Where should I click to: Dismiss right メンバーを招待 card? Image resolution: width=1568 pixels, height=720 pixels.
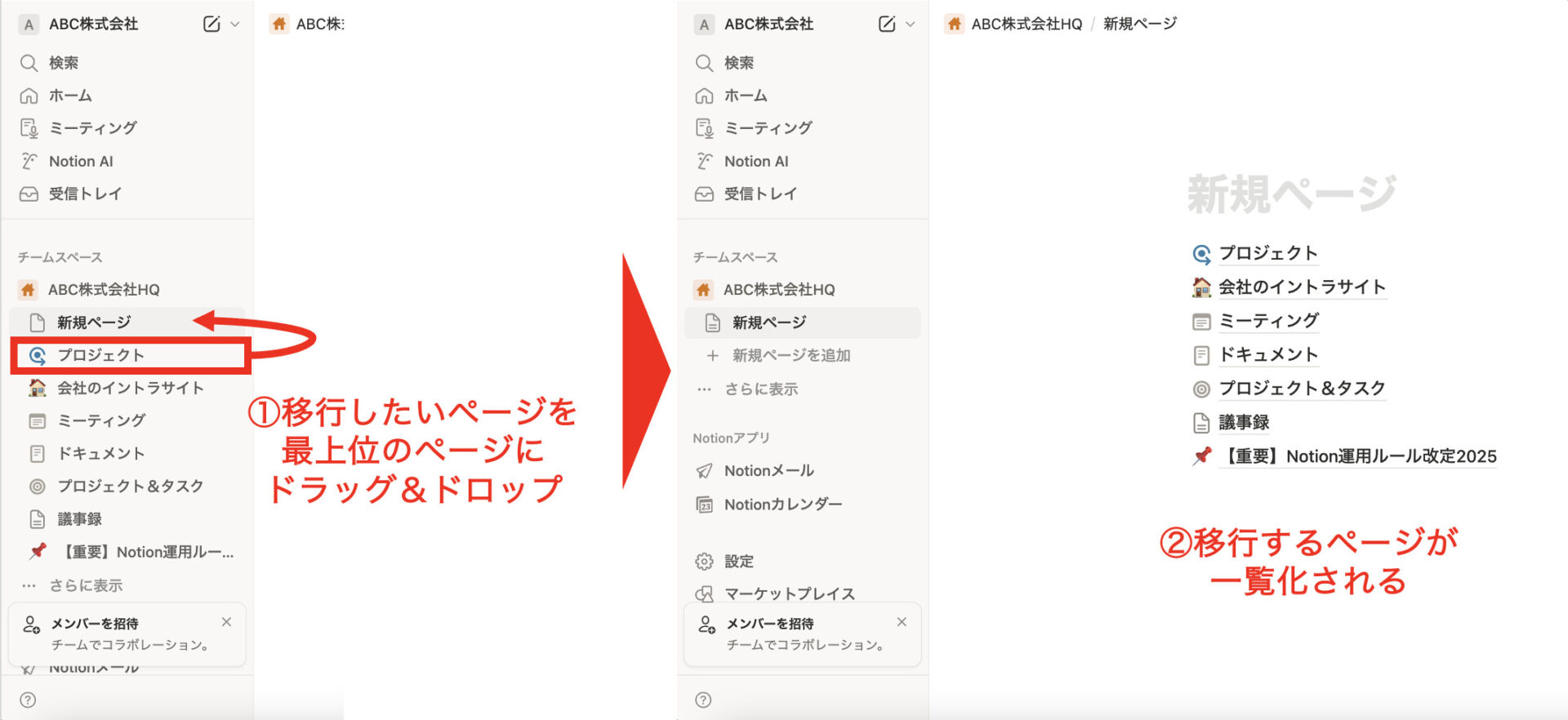(x=902, y=622)
